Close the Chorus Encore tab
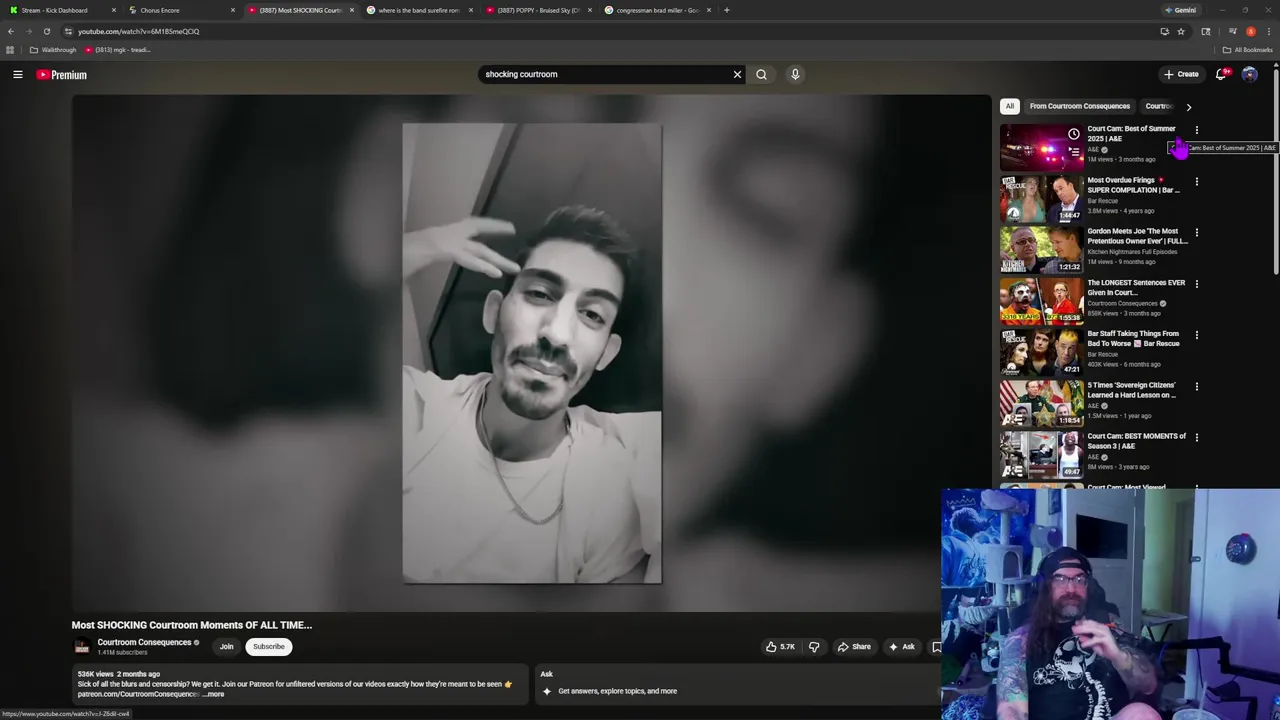 [x=233, y=10]
